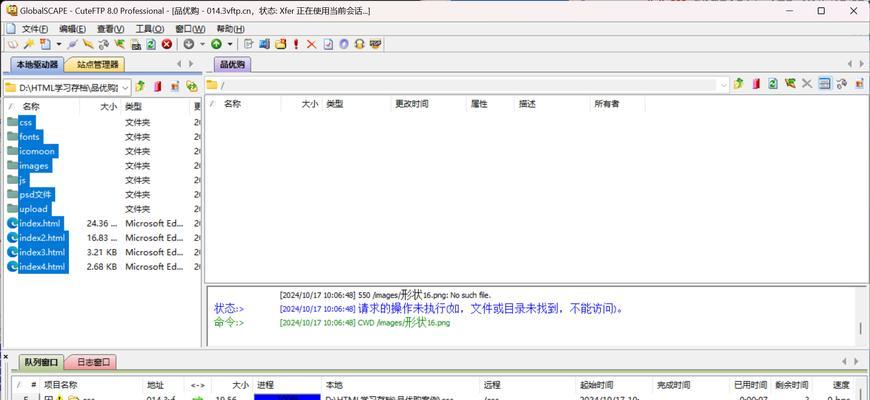The width and height of the screenshot is (870, 400).
Task: Click the red exclamation Execute icon
Action: click(296, 44)
